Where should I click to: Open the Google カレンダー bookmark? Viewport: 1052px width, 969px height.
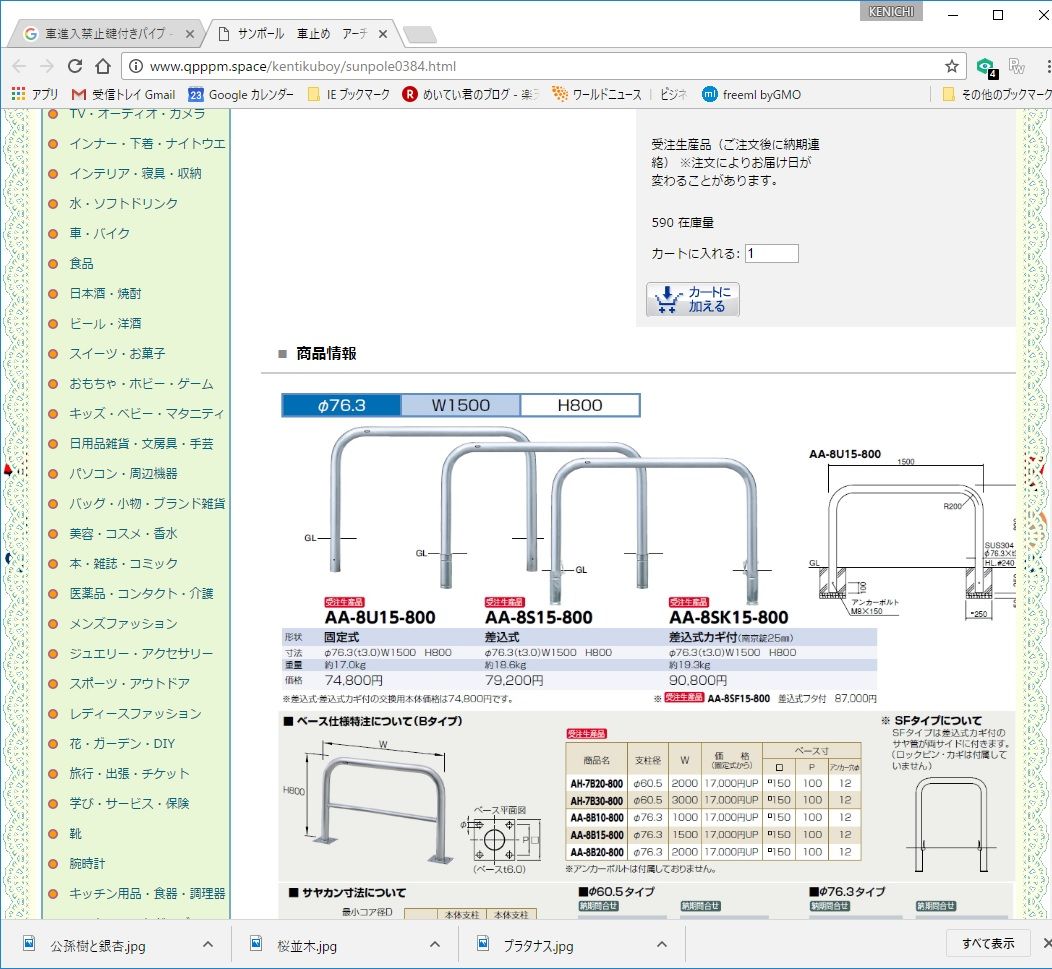[x=241, y=94]
